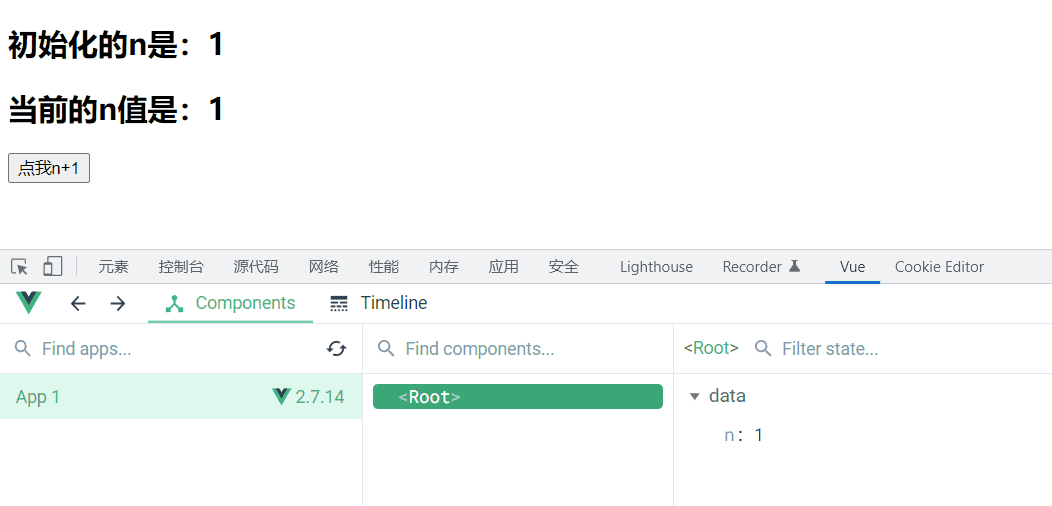This screenshot has width=1052, height=506.
Task: Click the inspect element cursor icon
Action: coord(20,267)
